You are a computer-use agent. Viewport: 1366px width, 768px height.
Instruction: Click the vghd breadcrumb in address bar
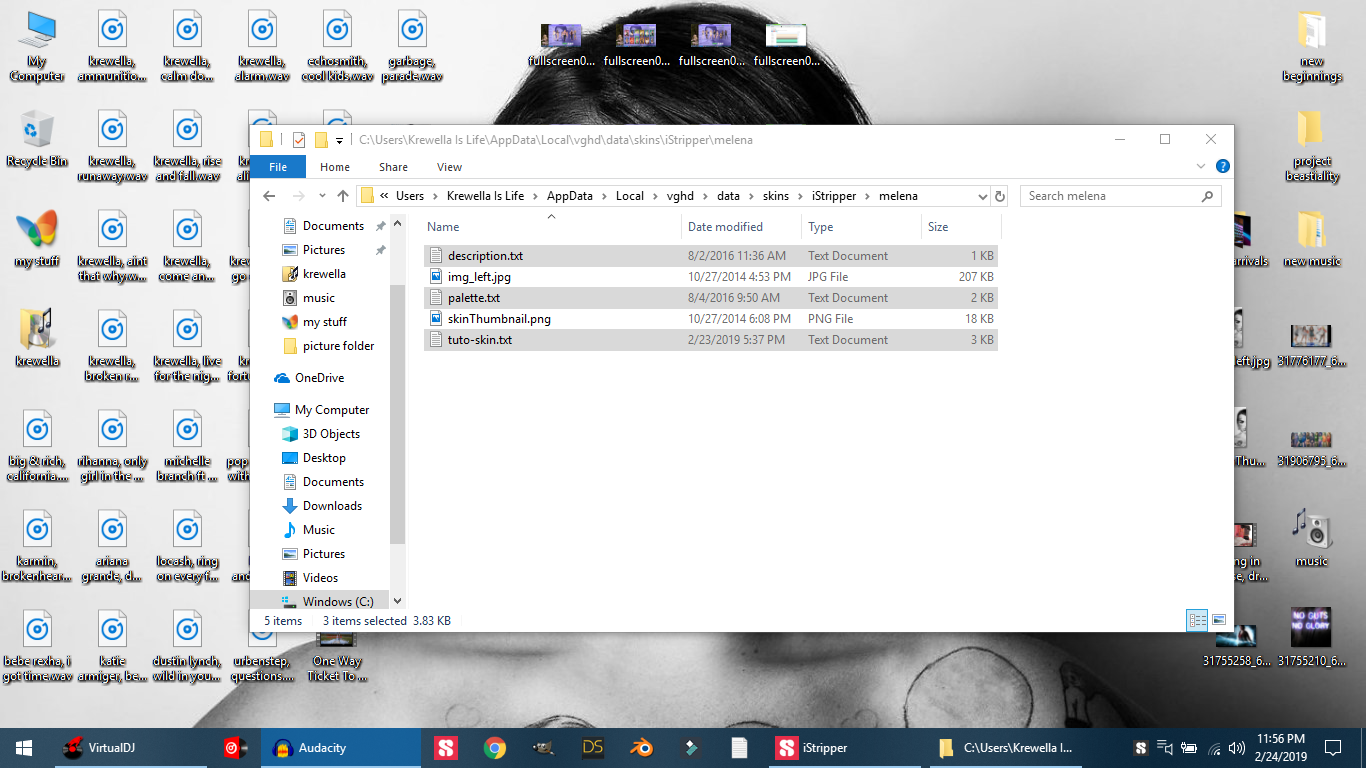click(x=681, y=196)
